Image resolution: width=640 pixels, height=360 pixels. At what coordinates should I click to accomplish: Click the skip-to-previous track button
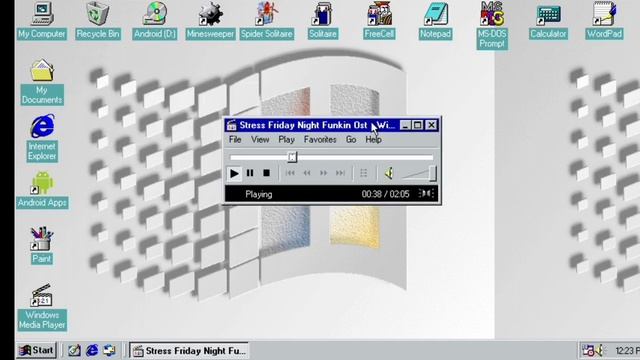tap(290, 173)
